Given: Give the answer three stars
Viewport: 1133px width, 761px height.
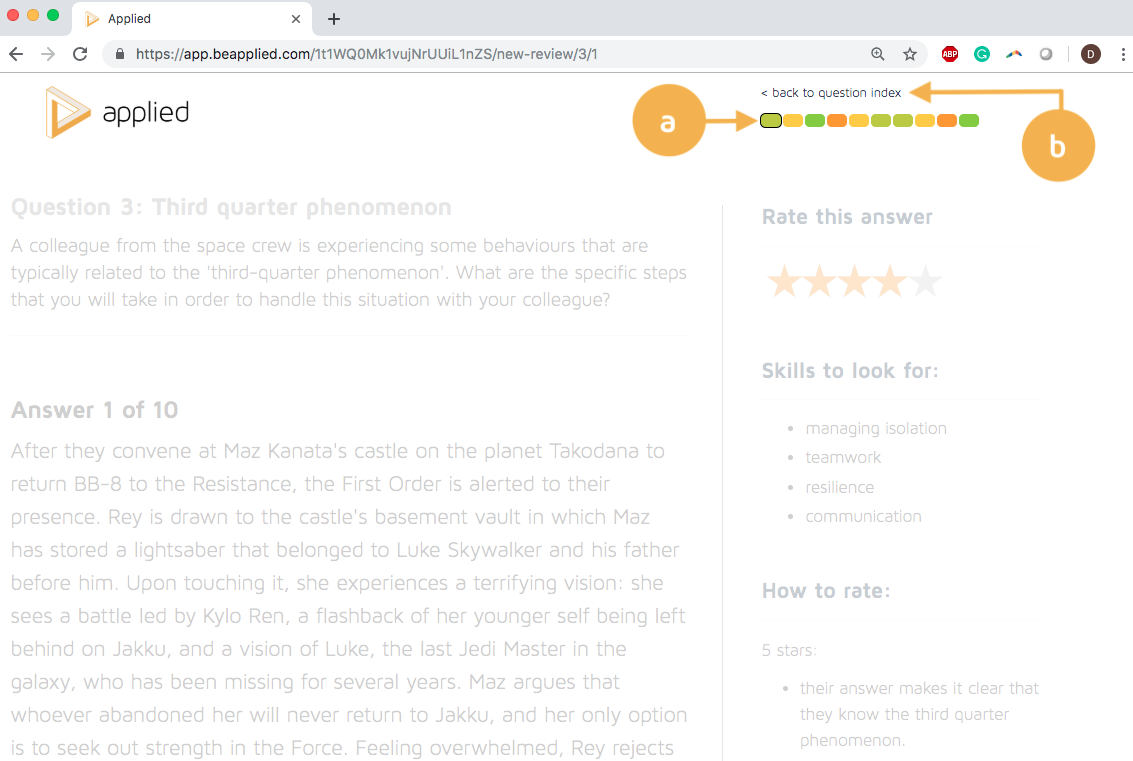Looking at the screenshot, I should 854,282.
